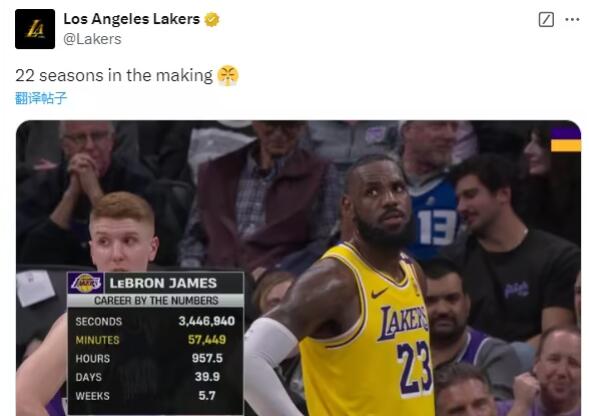Open the LeBron James photo attachment
Image resolution: width=589 pixels, height=416 pixels.
[x=298, y=268]
